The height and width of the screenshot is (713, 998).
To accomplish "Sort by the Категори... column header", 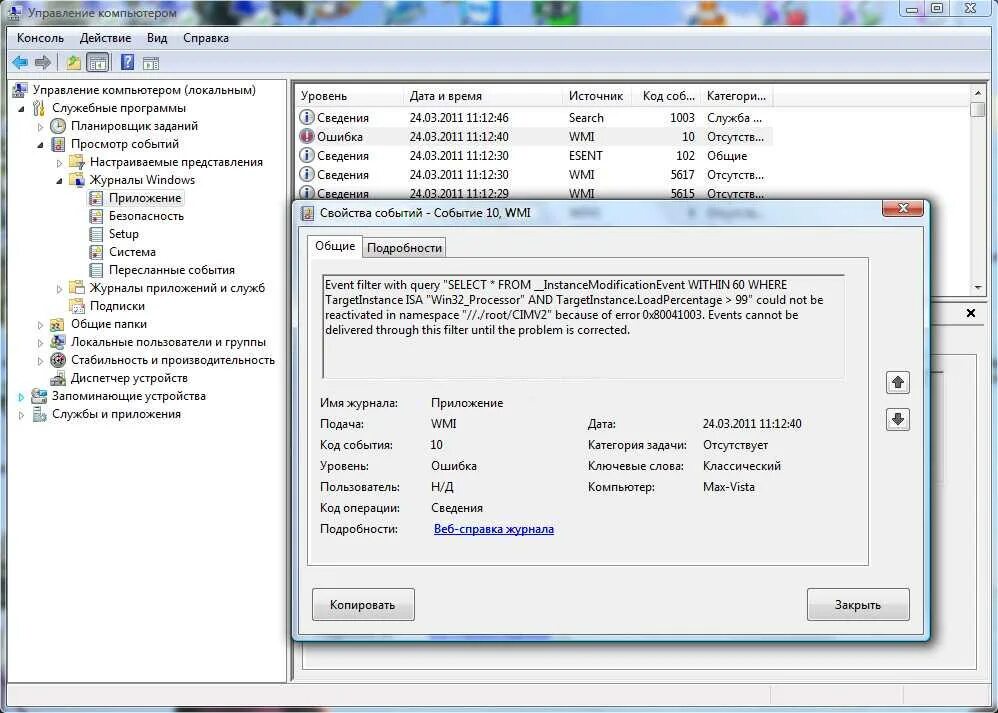I will [736, 96].
